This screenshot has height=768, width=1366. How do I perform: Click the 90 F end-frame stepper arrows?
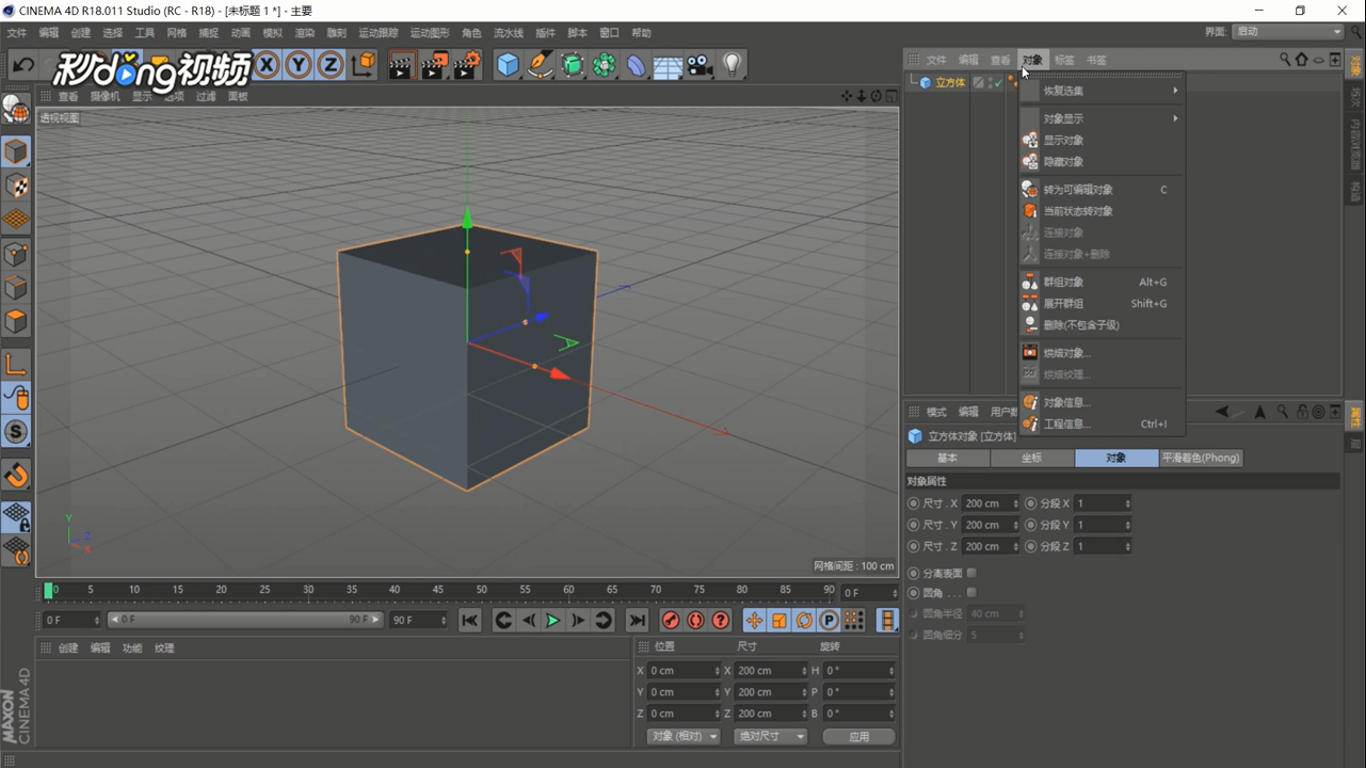point(443,621)
